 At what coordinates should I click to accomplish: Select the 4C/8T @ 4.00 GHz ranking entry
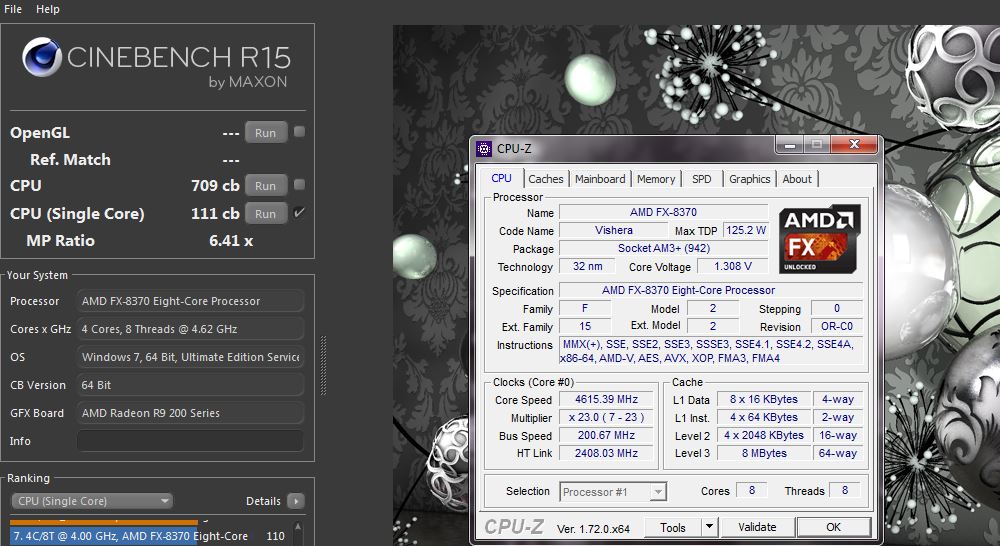[149, 536]
